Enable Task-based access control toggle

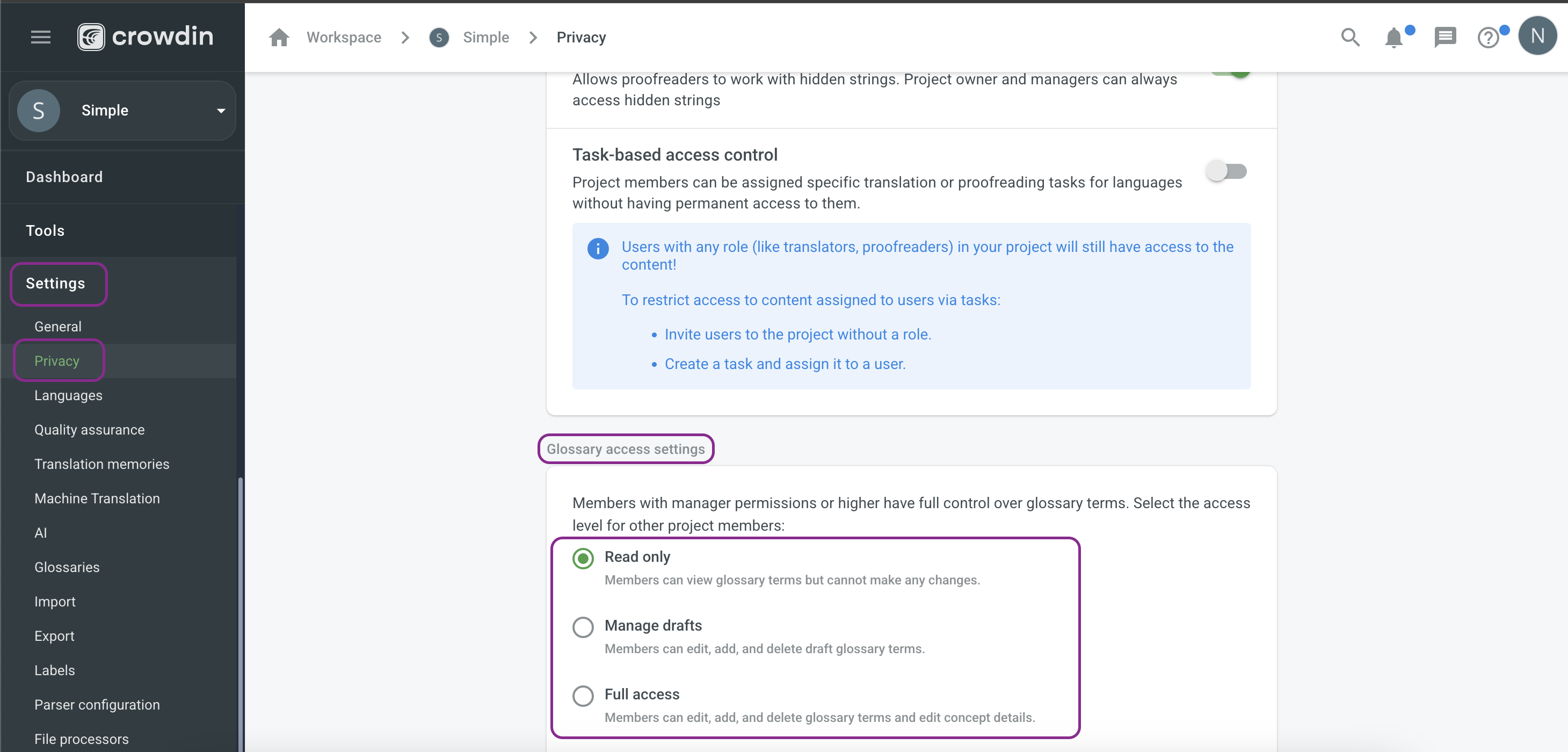(1226, 170)
